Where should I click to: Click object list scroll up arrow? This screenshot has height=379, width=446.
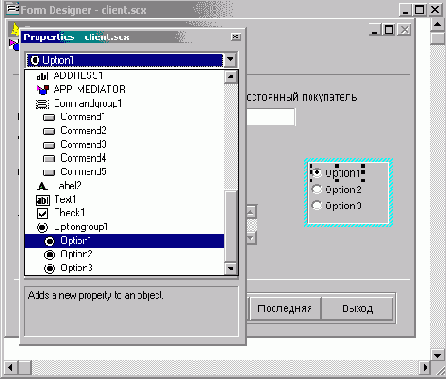click(x=231, y=77)
